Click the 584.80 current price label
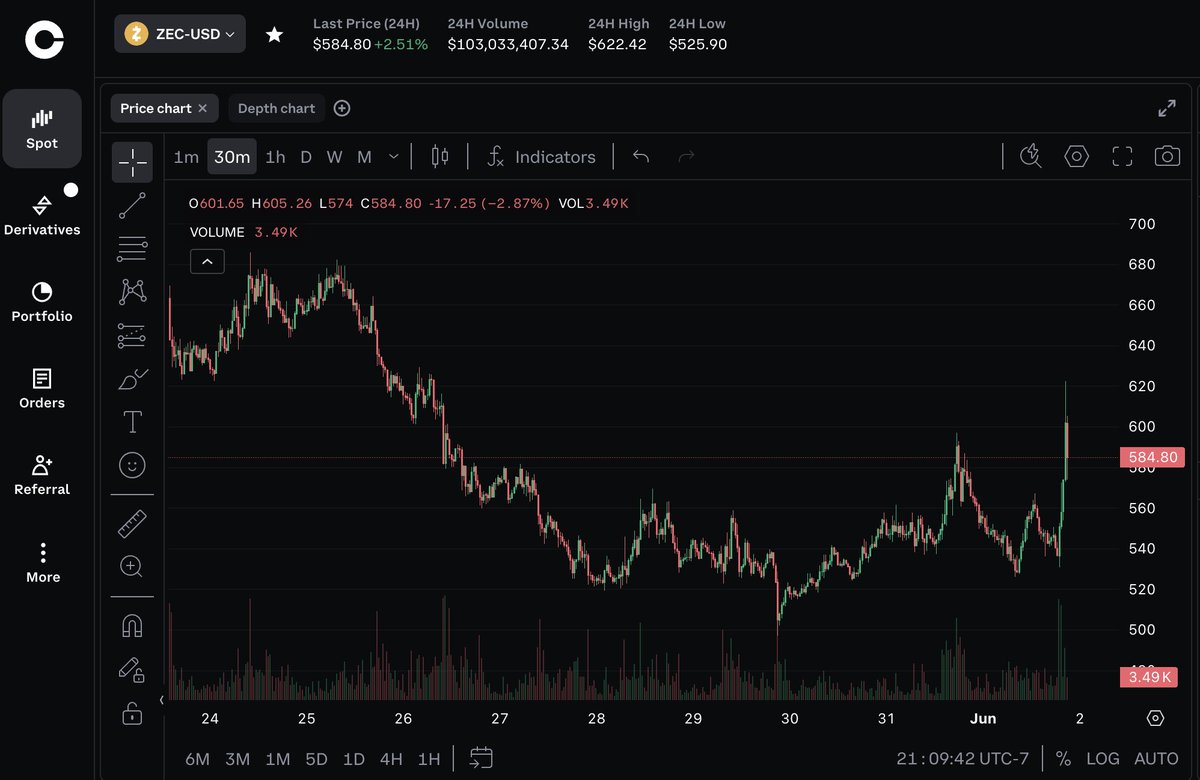1200x780 pixels. coord(1152,457)
